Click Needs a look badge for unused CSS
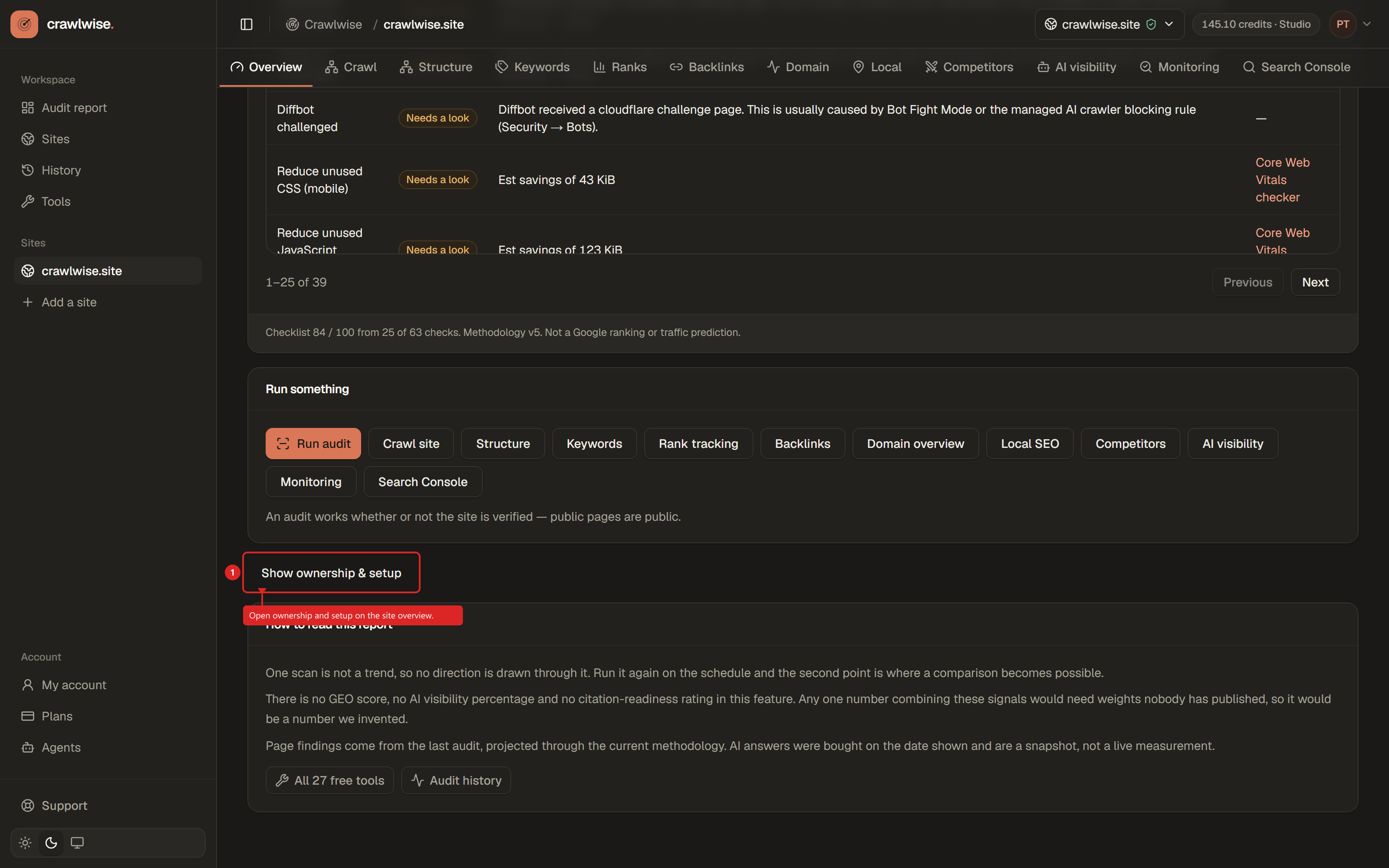 tap(438, 180)
